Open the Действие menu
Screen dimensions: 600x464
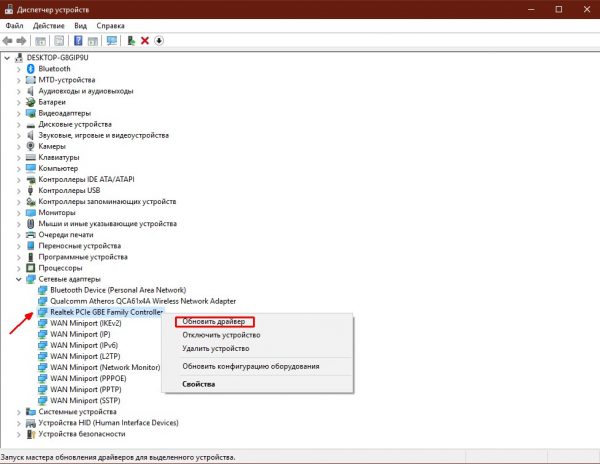click(49, 26)
